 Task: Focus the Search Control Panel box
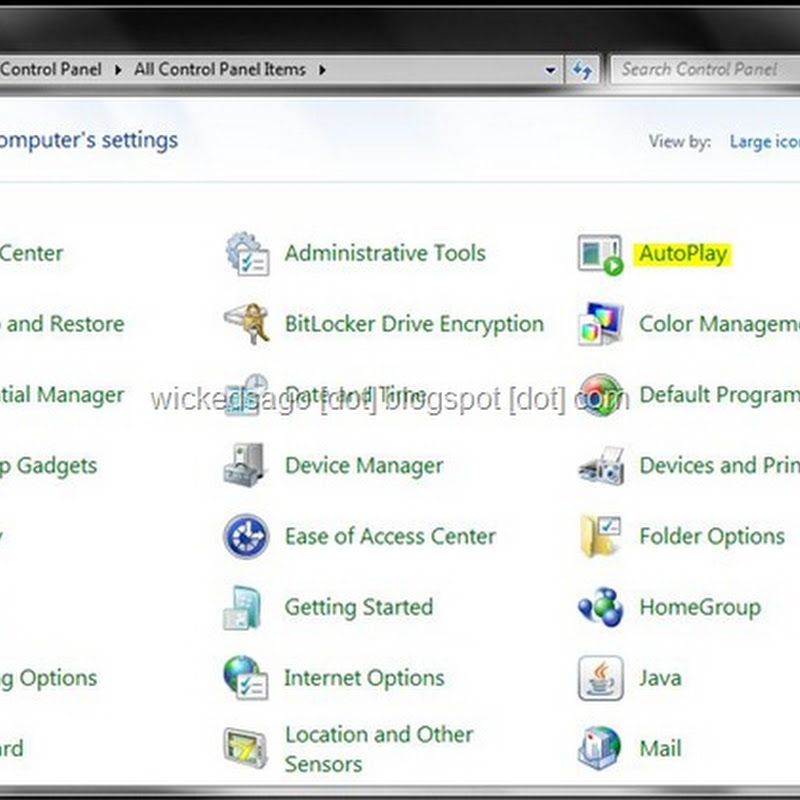point(706,69)
